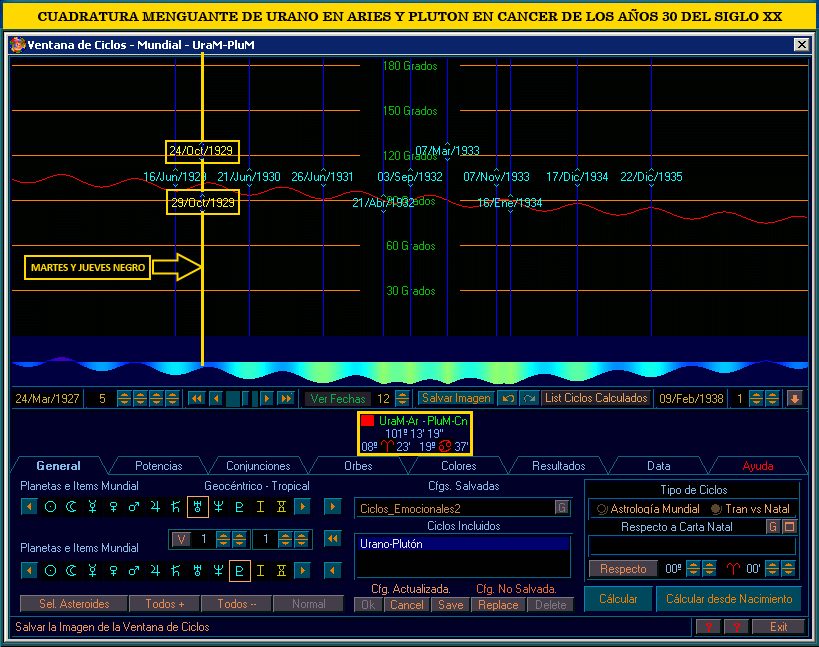Select the highlighted Uranus glyph in first planet row
819x647 pixels.
pos(197,507)
